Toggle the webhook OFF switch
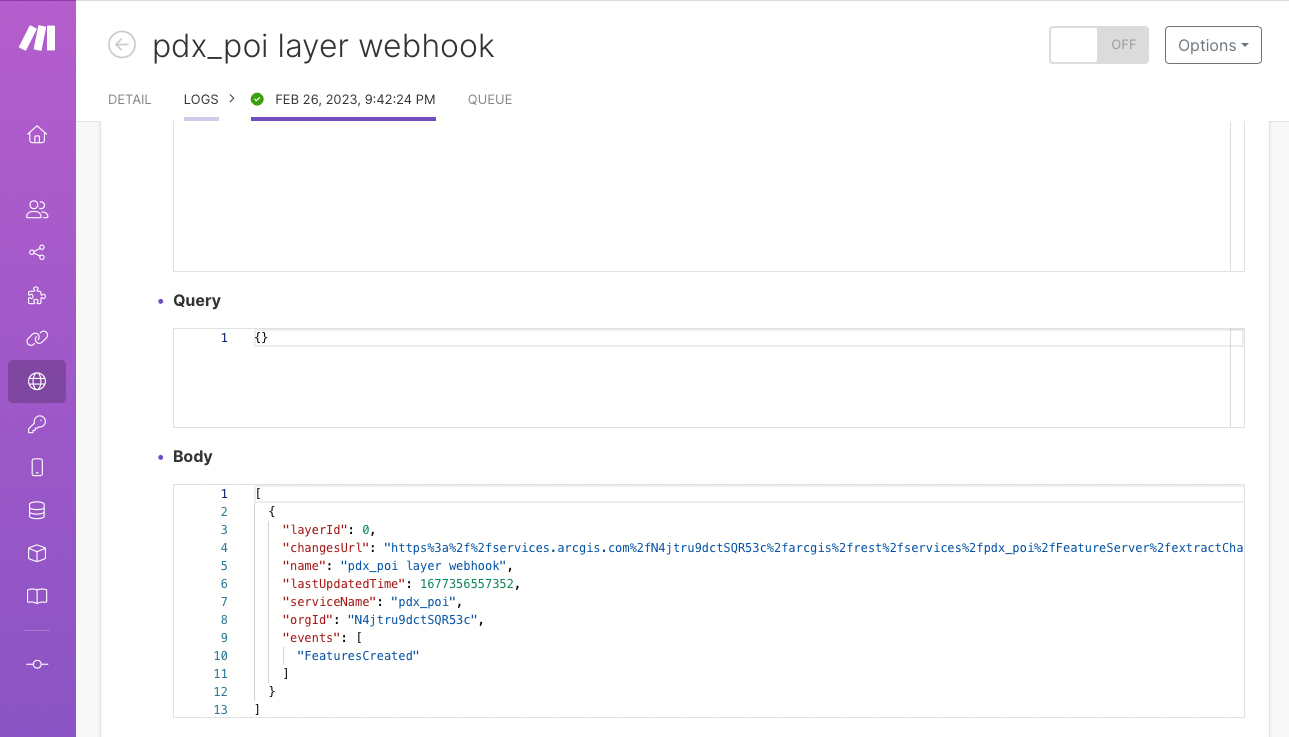Screen dimensions: 1289x737 (1098, 45)
